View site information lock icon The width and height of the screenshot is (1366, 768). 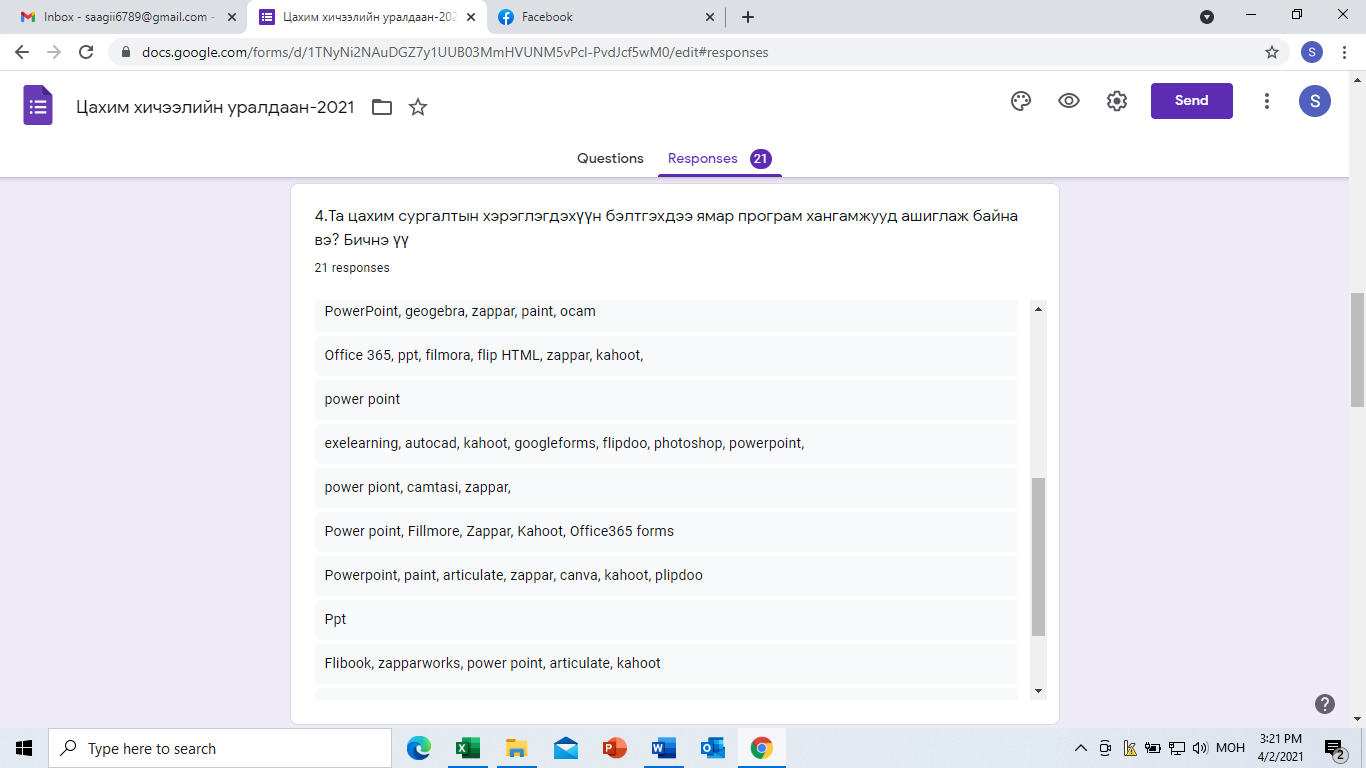[x=126, y=52]
